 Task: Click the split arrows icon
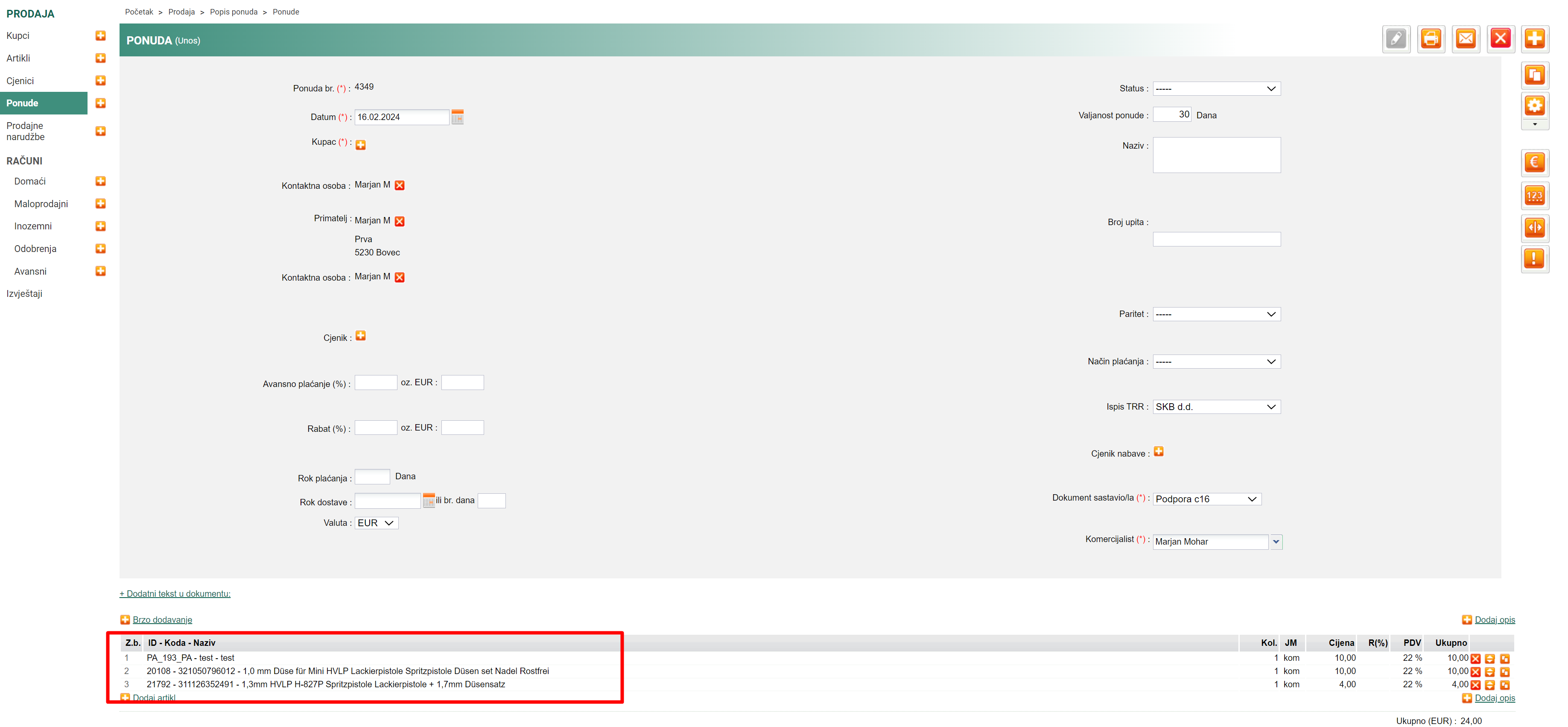pyautogui.click(x=1534, y=228)
